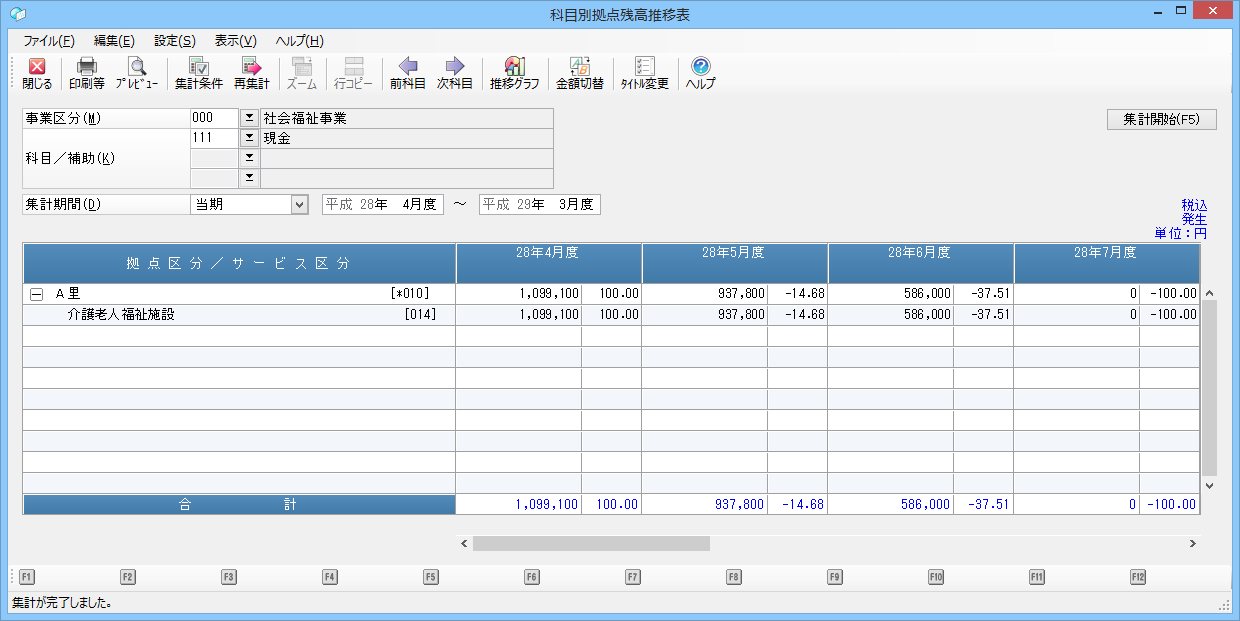Click the 印刷等 printer icon
1240x621 pixels.
point(87,73)
